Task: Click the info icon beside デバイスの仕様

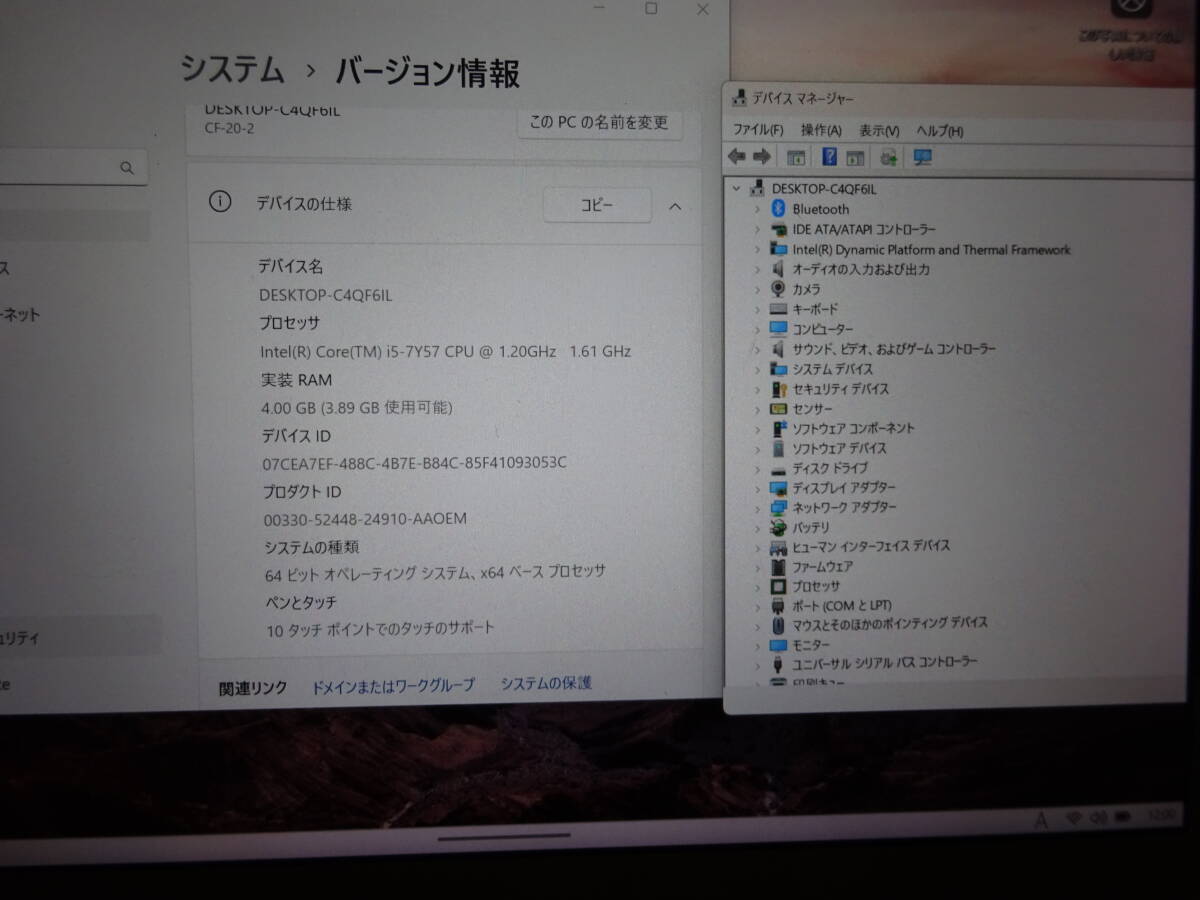Action: (219, 202)
